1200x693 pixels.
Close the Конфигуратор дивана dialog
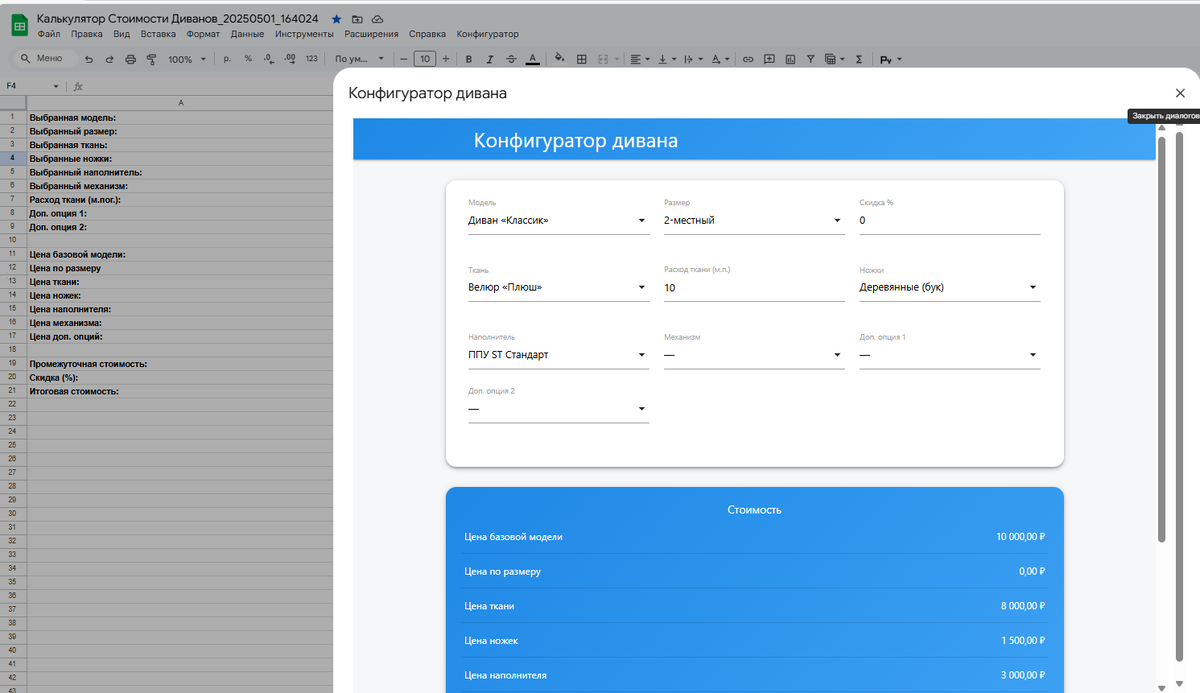(x=1180, y=93)
